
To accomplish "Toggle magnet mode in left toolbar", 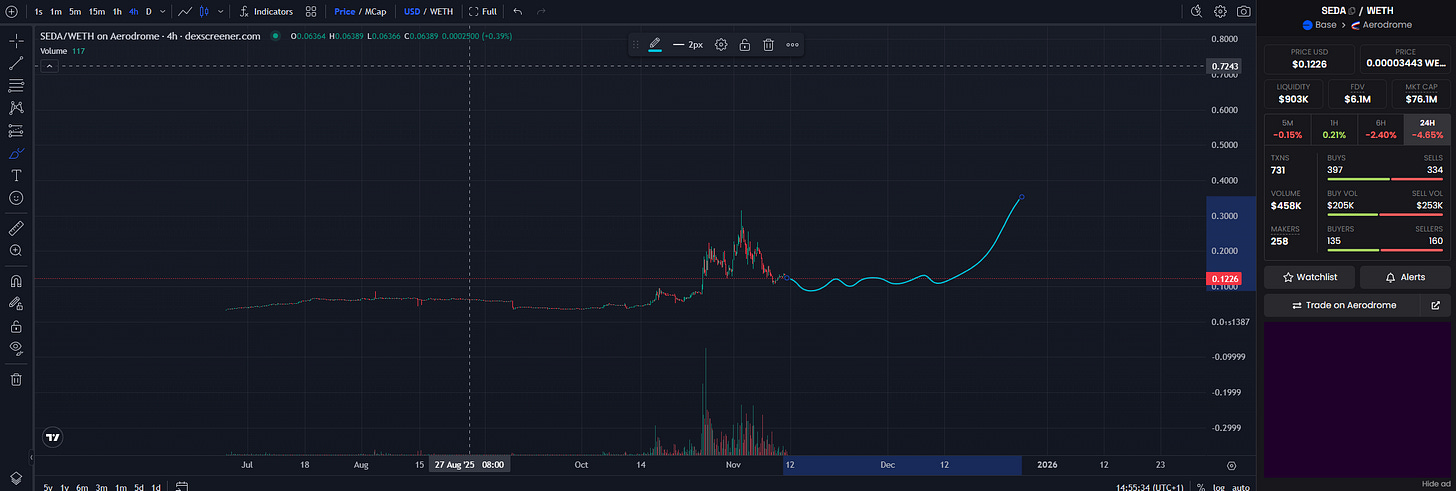I will pyautogui.click(x=16, y=280).
